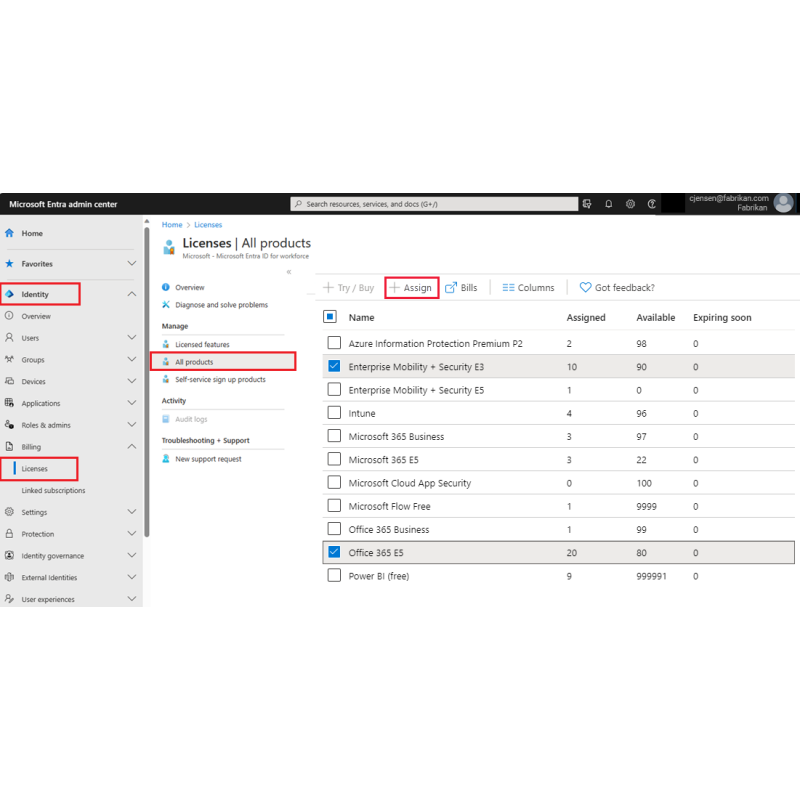Collapse the Billing section chevron
The width and height of the screenshot is (800, 800).
point(132,446)
